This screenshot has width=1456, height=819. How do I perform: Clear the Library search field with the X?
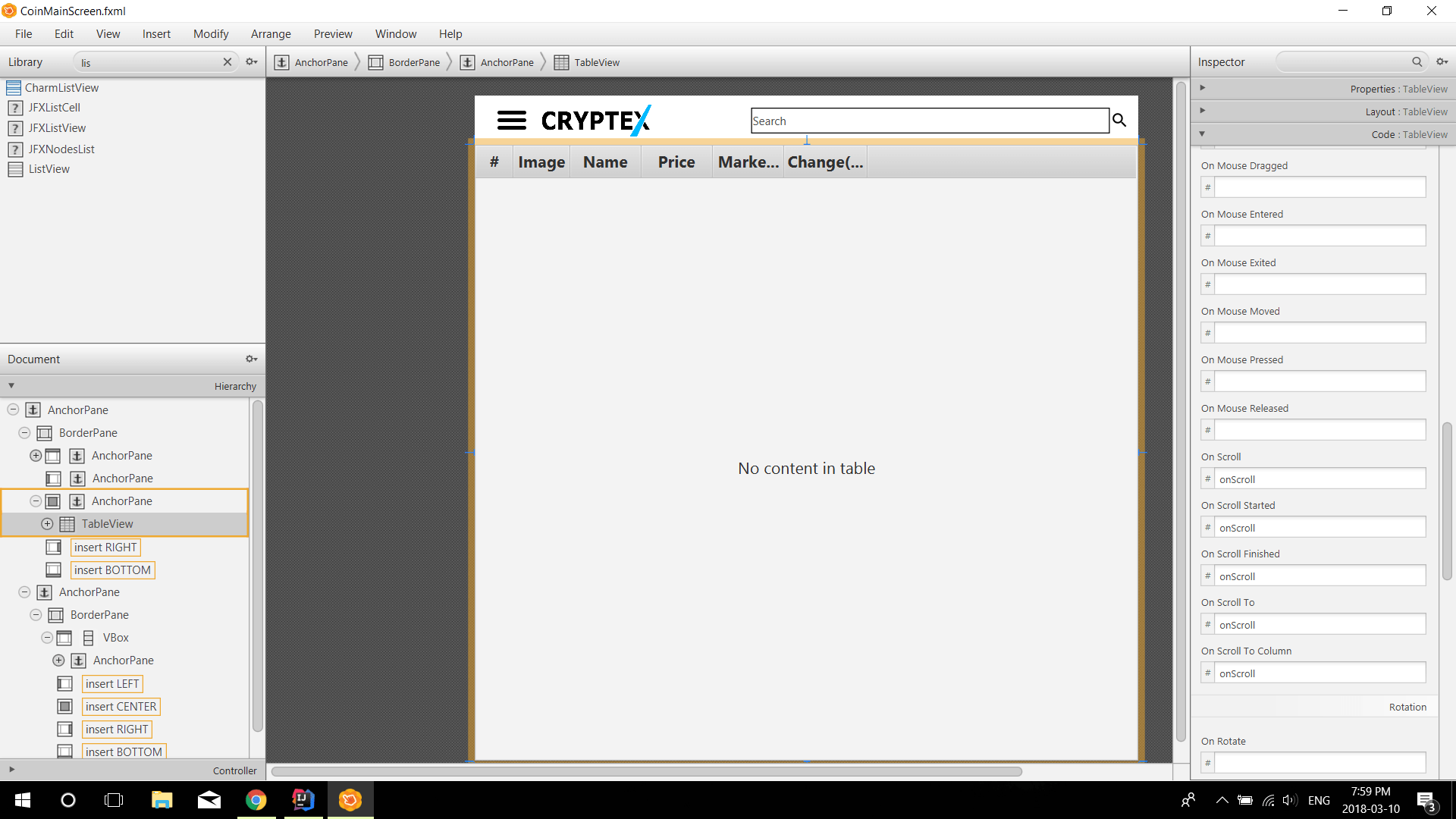[x=227, y=61]
